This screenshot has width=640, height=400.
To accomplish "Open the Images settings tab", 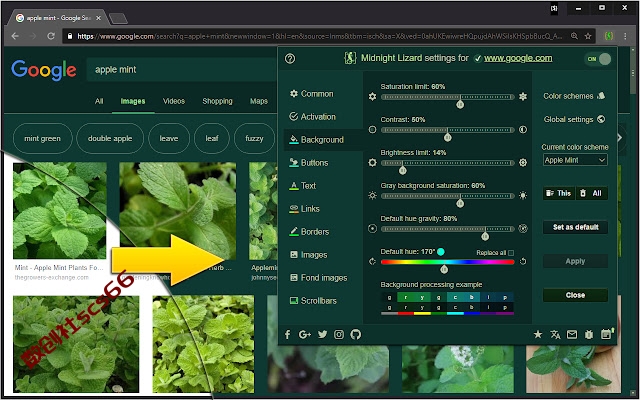I will click(x=308, y=255).
